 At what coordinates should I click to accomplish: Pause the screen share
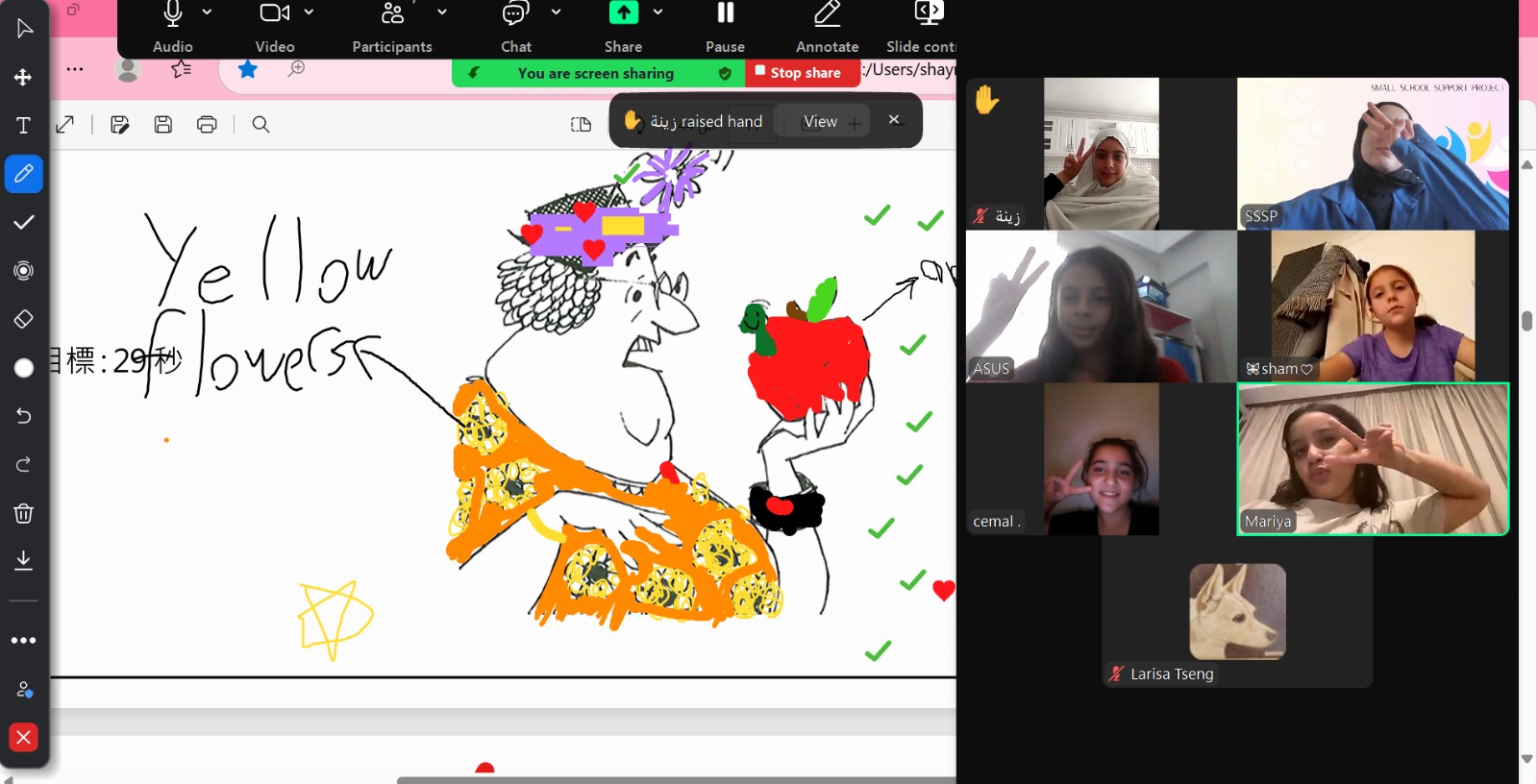(x=725, y=25)
